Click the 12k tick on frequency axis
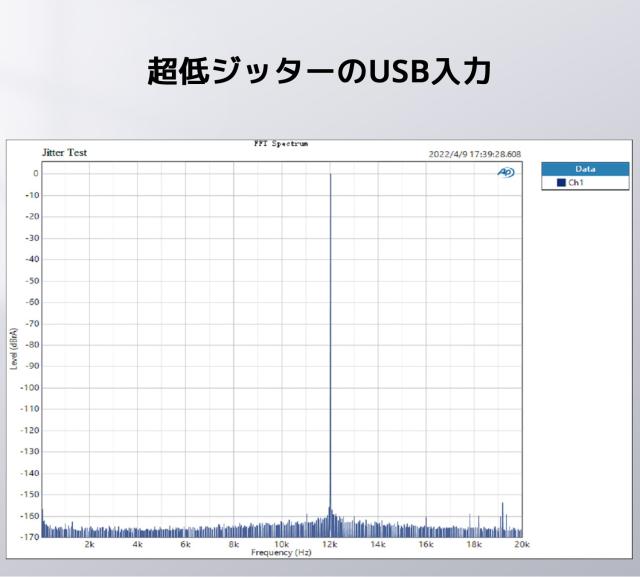The width and height of the screenshot is (640, 577). pyautogui.click(x=330, y=545)
